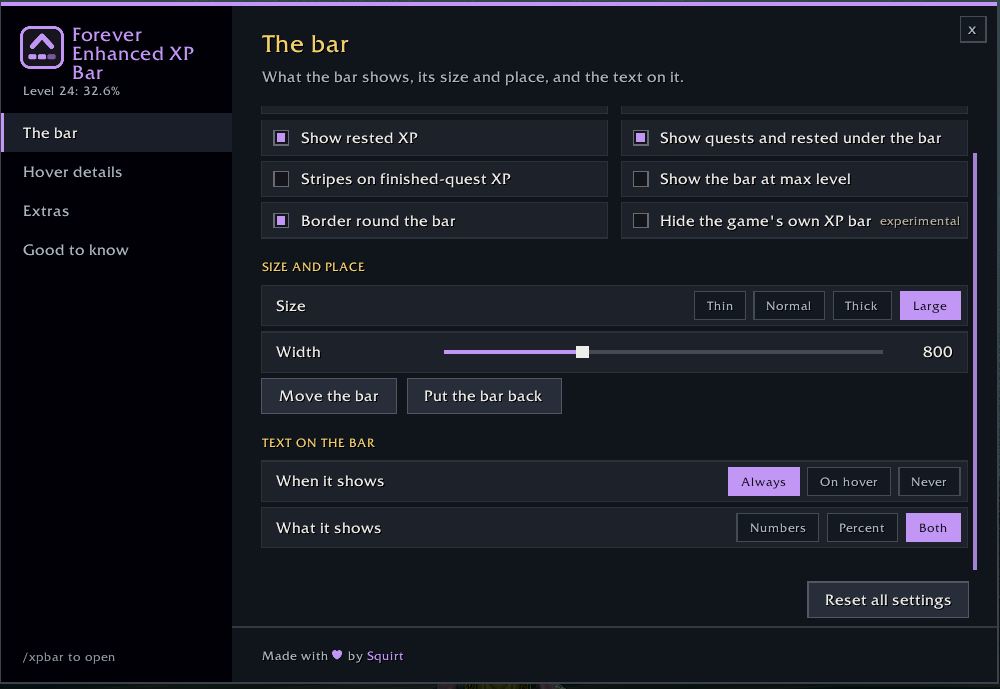Click the purple heart icon in footer
The width and height of the screenshot is (1000, 689).
click(337, 655)
